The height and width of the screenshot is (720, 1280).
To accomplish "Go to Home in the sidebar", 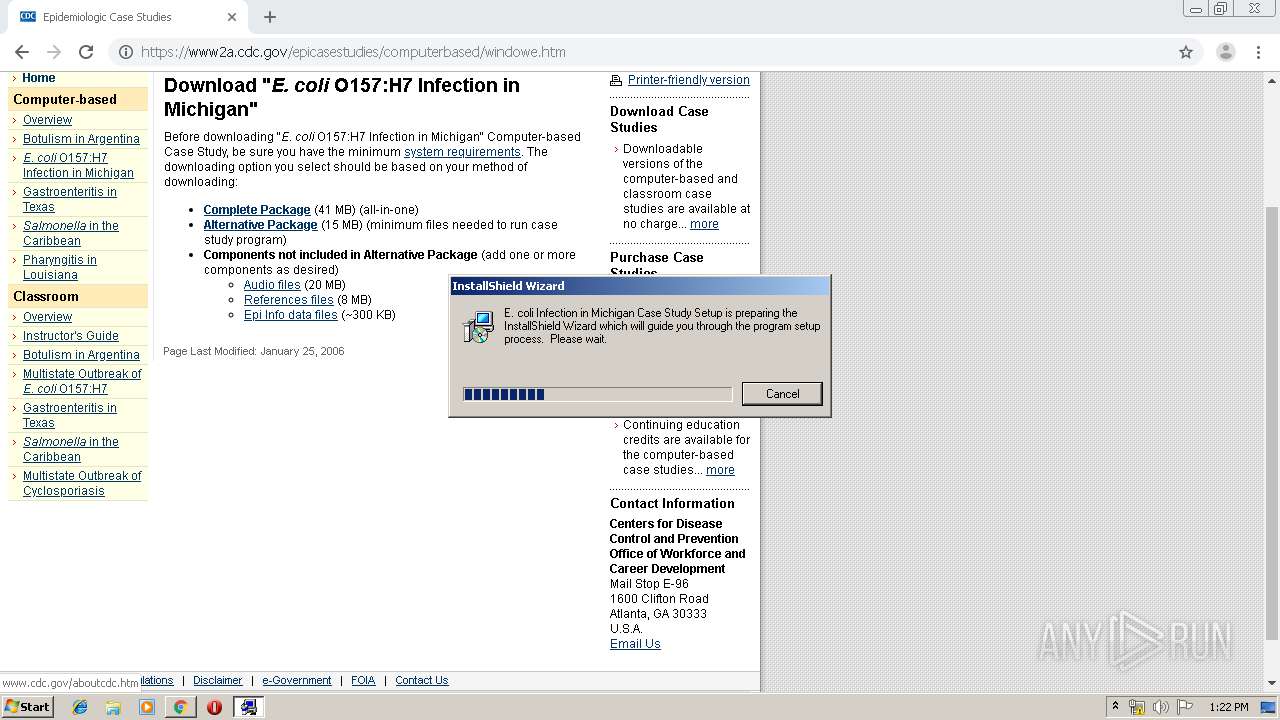I will [39, 78].
